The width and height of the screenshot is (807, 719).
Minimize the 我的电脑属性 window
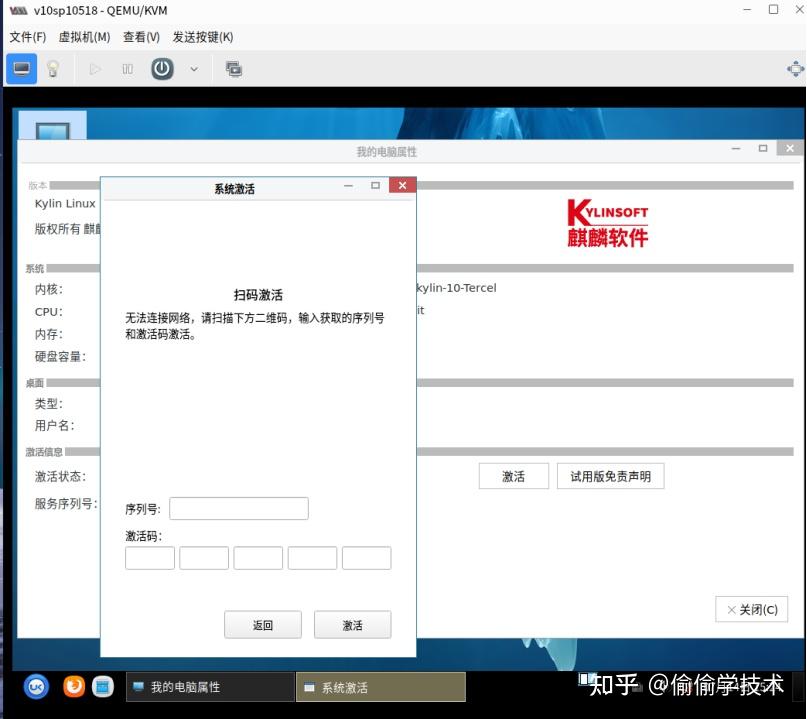pos(736,148)
